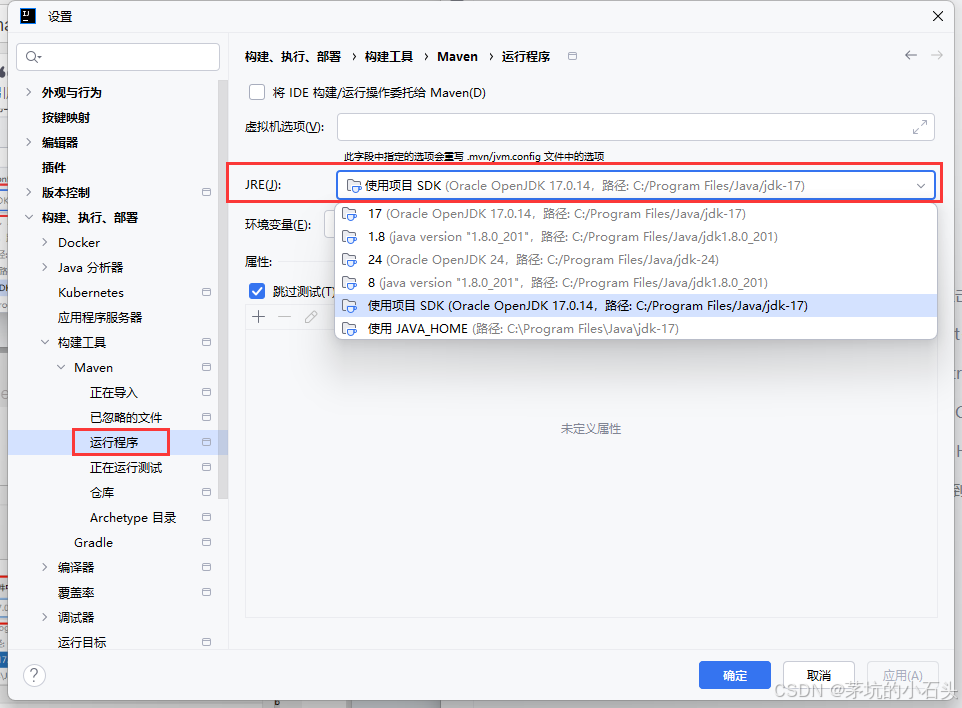Collapse the 构建、执行、部署 section
Viewport: 962px width, 708px height.
click(x=28, y=217)
